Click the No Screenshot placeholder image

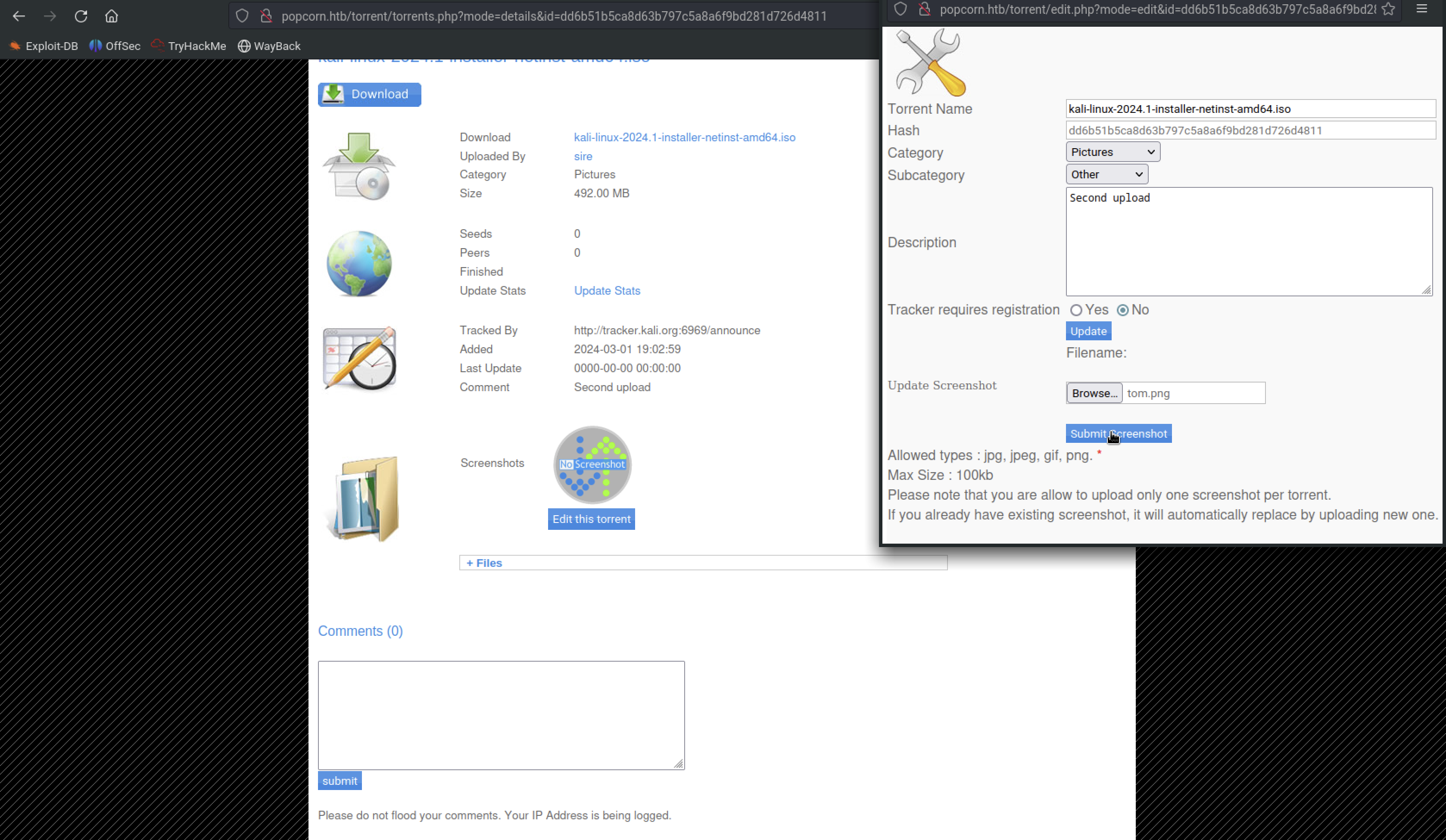592,465
